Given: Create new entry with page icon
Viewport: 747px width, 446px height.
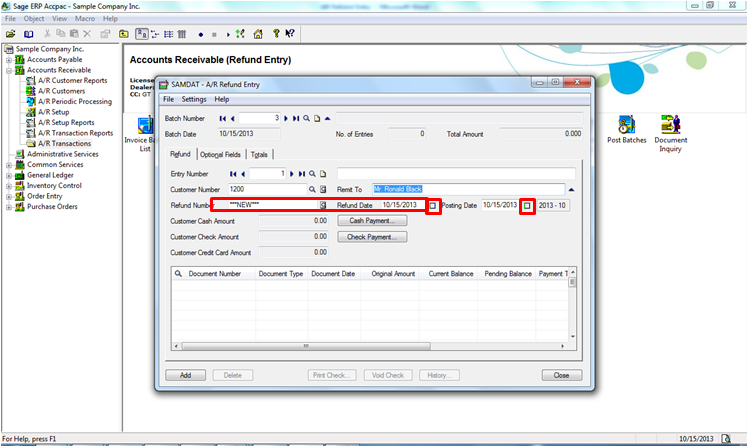Looking at the screenshot, I should pos(323,174).
